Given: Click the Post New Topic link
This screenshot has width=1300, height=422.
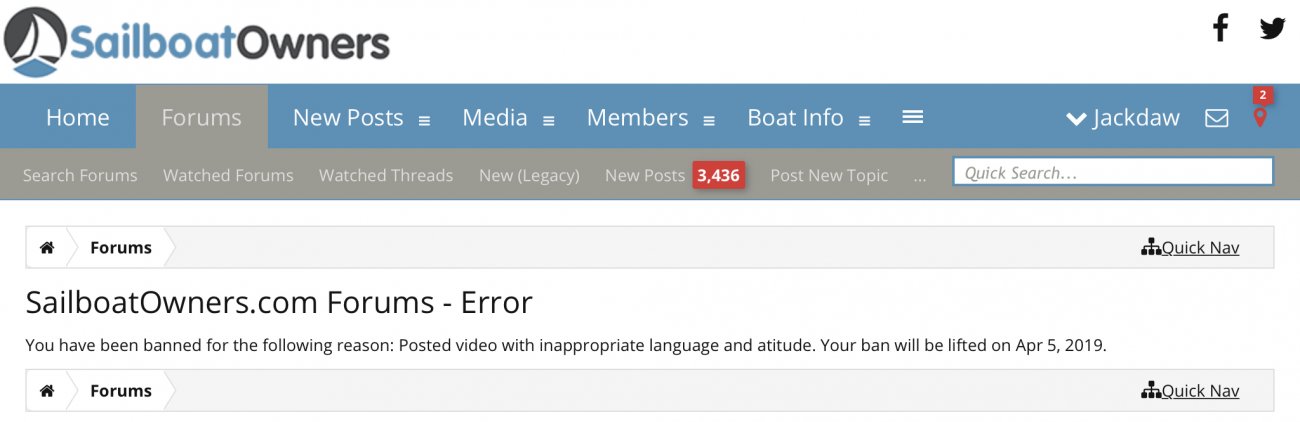Looking at the screenshot, I should pos(829,175).
